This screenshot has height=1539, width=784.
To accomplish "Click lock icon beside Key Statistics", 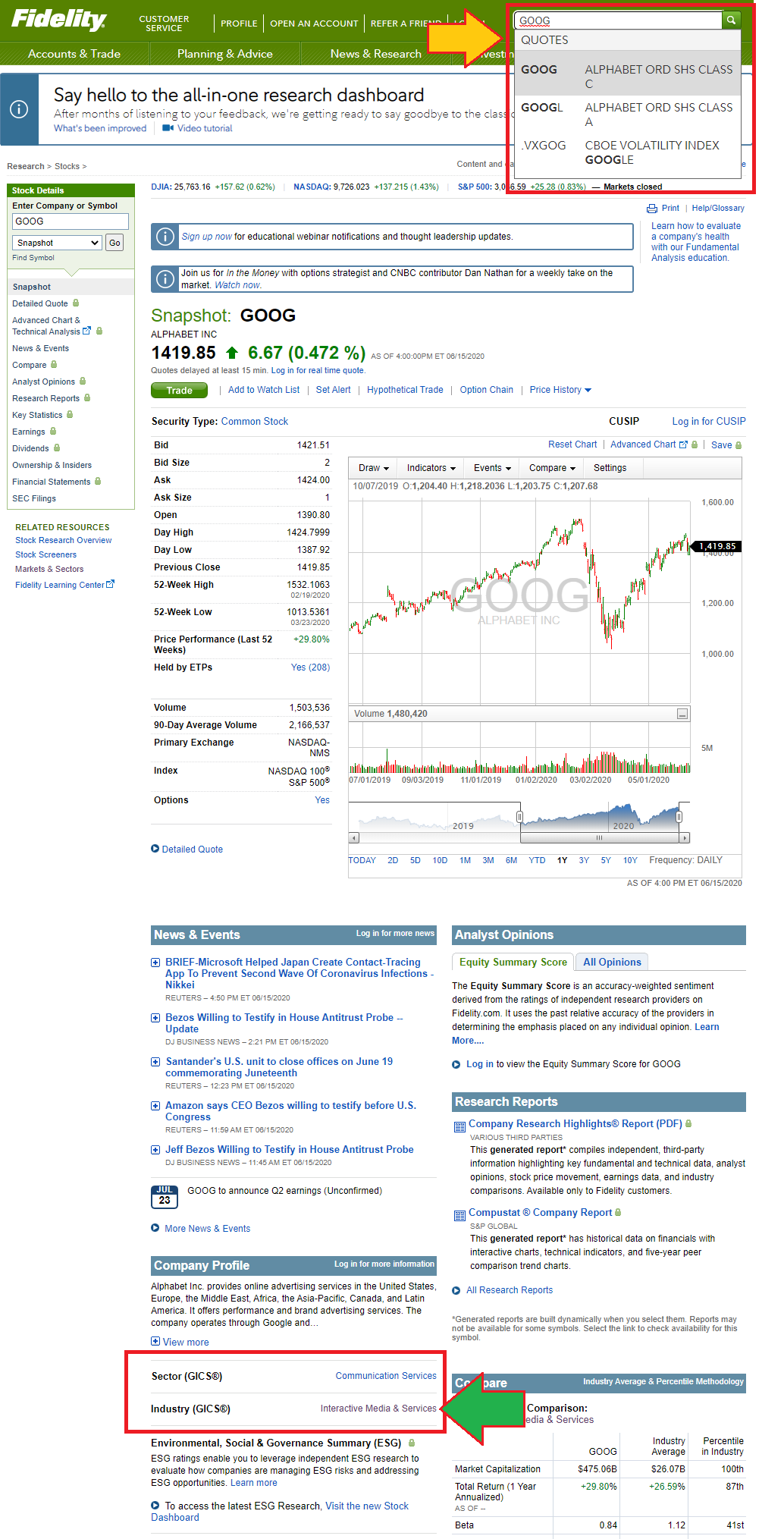I will pyautogui.click(x=70, y=415).
